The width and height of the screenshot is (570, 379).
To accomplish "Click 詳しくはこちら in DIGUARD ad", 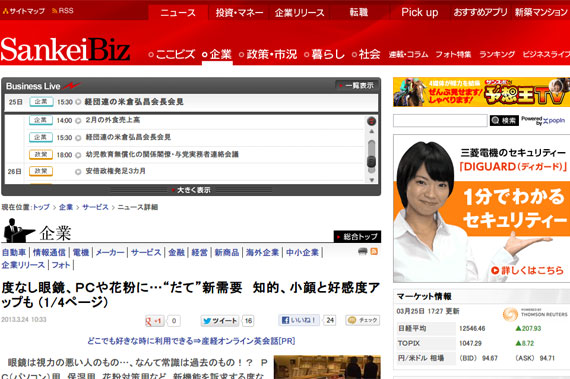I will pos(527,270).
